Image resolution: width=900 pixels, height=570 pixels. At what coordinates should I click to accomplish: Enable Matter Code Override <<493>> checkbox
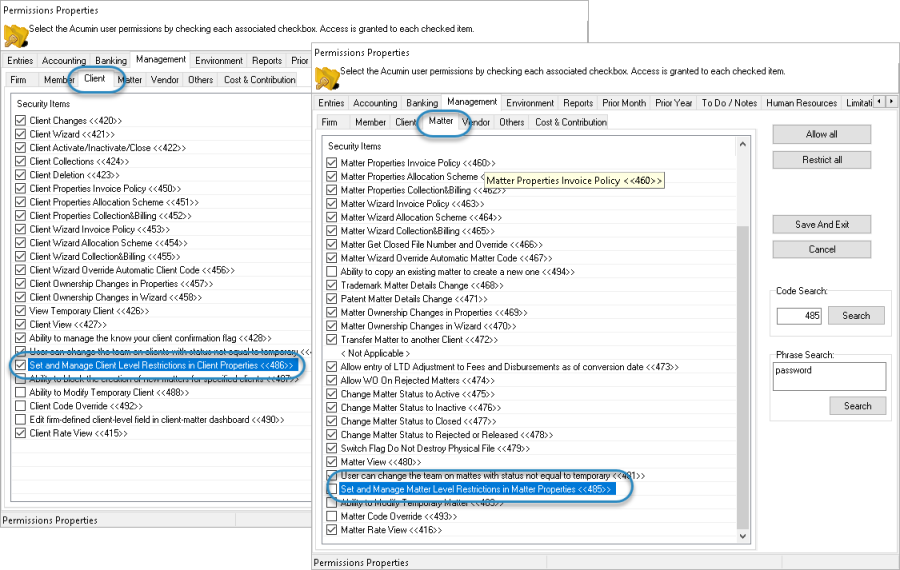[331, 517]
